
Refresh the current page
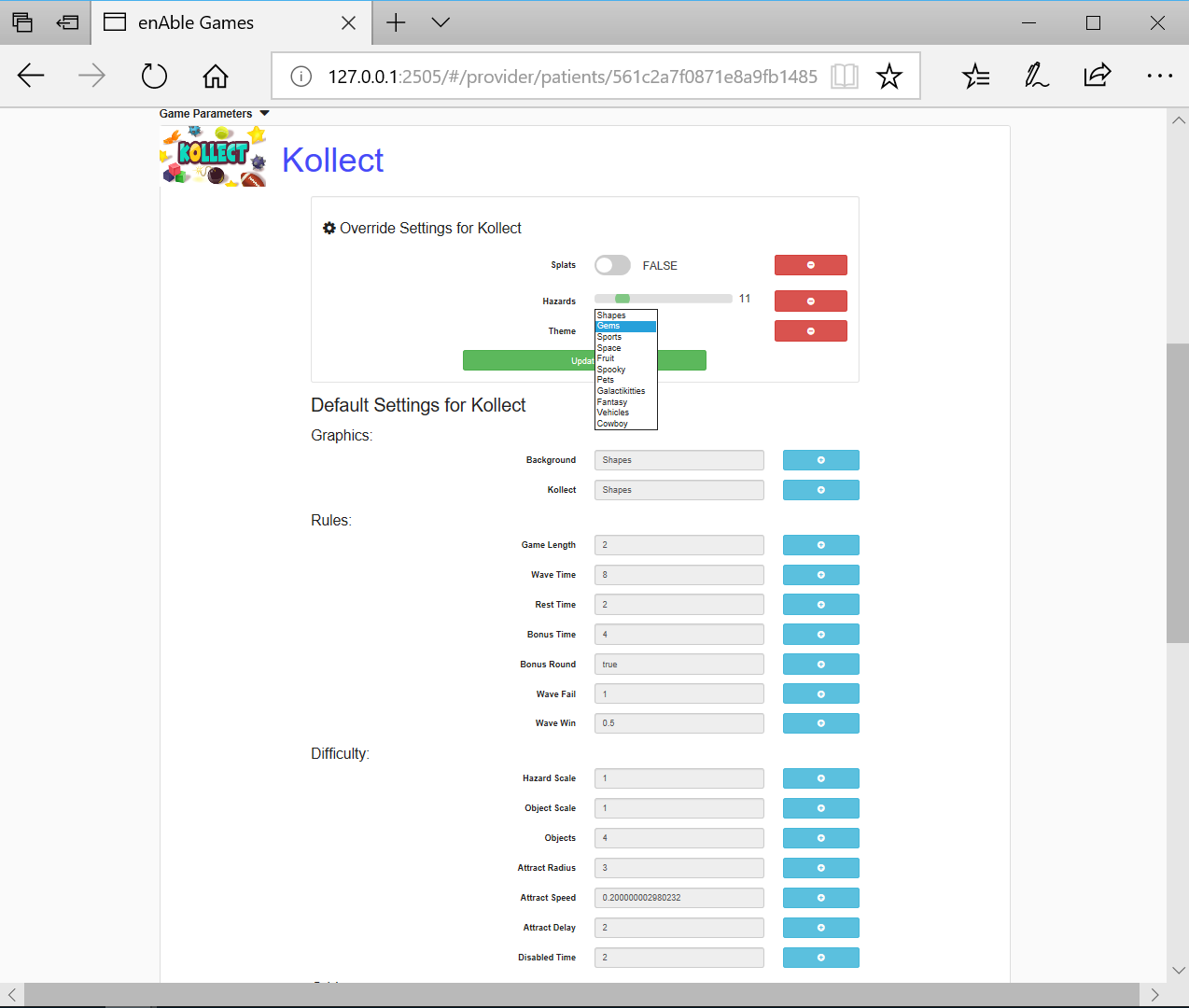pyautogui.click(x=154, y=76)
